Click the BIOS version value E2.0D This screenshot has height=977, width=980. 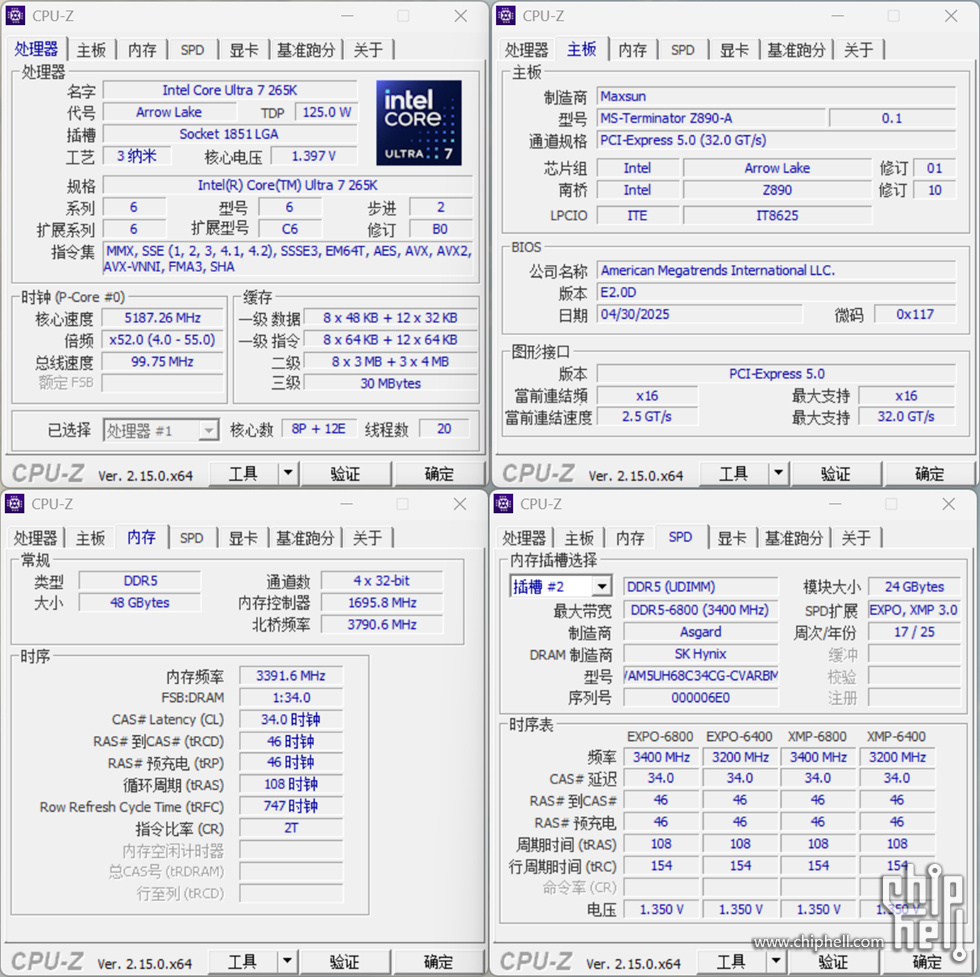(776, 293)
